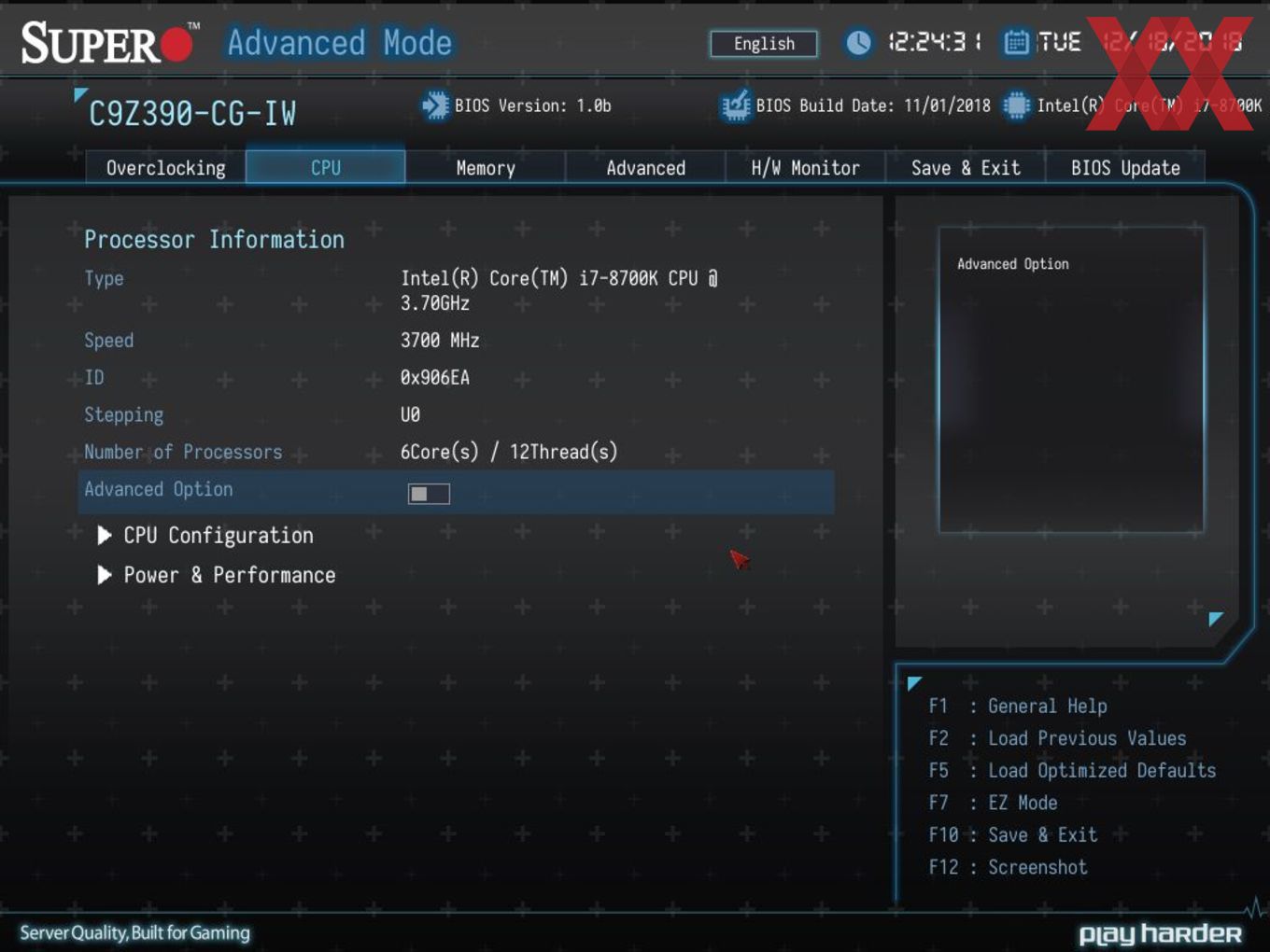This screenshot has height=952, width=1270.
Task: Select F10 Save & Exit shortcut
Action: (x=1012, y=835)
